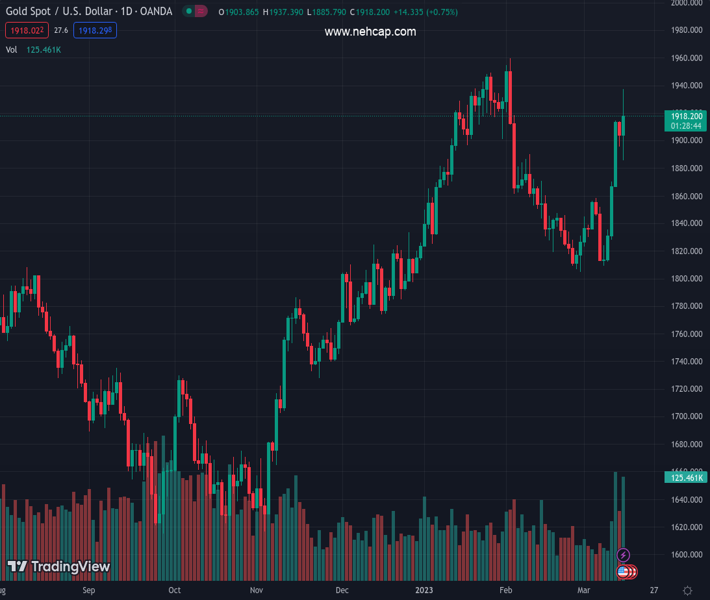Click the 2023 label on time axis
The width and height of the screenshot is (710, 600).
pyautogui.click(x=424, y=591)
